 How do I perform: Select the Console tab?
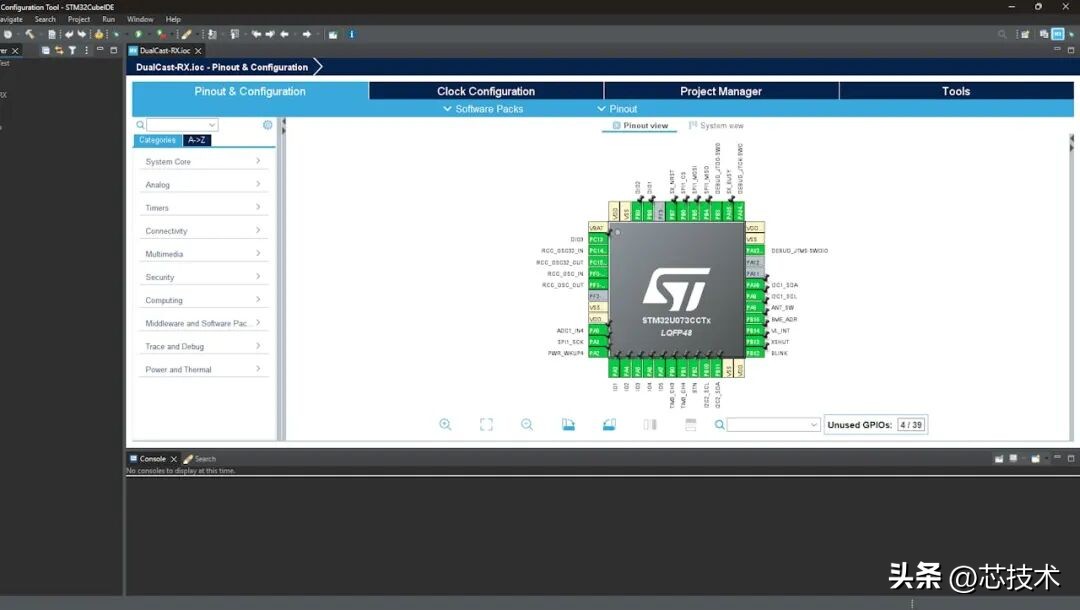152,459
